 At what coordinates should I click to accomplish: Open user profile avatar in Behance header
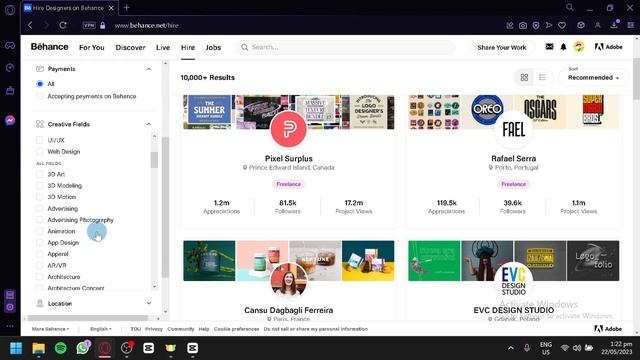pyautogui.click(x=579, y=47)
